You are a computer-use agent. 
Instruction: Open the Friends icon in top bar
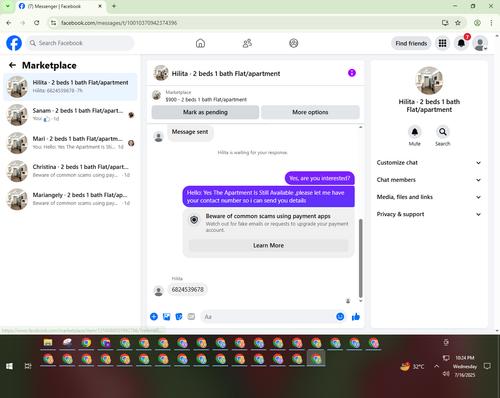point(247,43)
